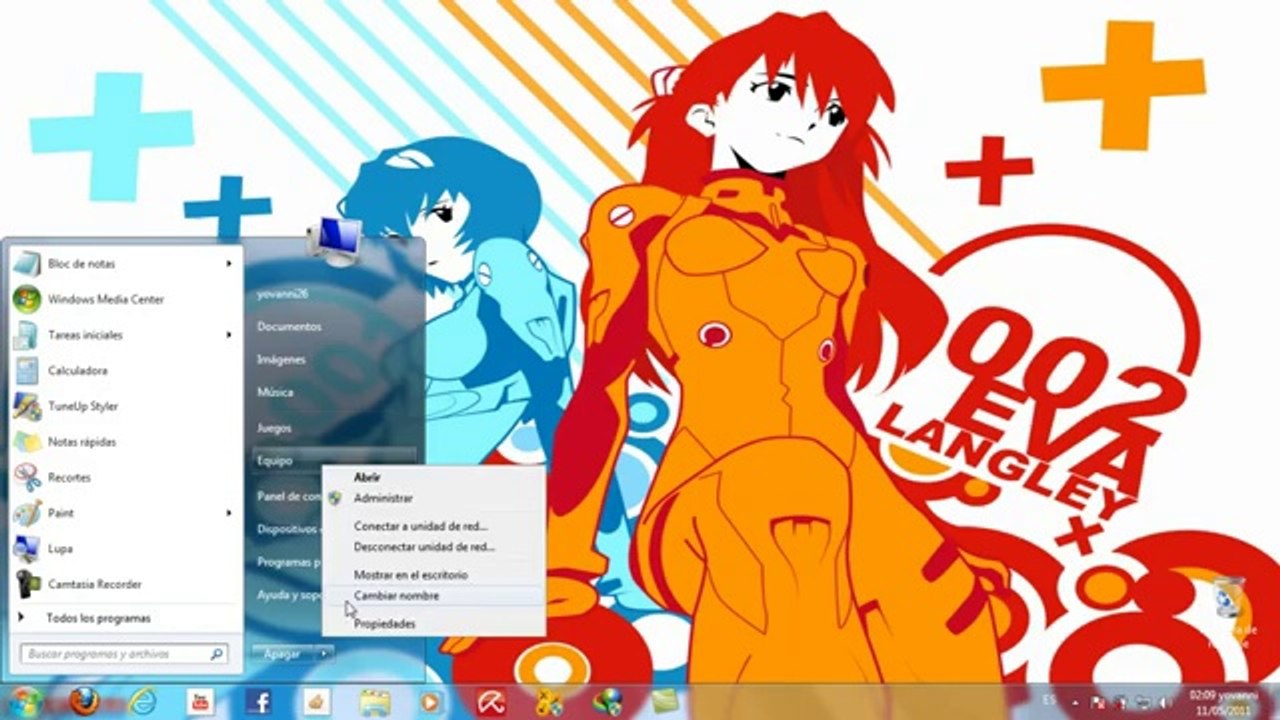
Task: Open Música in the Start menu
Action: point(275,392)
